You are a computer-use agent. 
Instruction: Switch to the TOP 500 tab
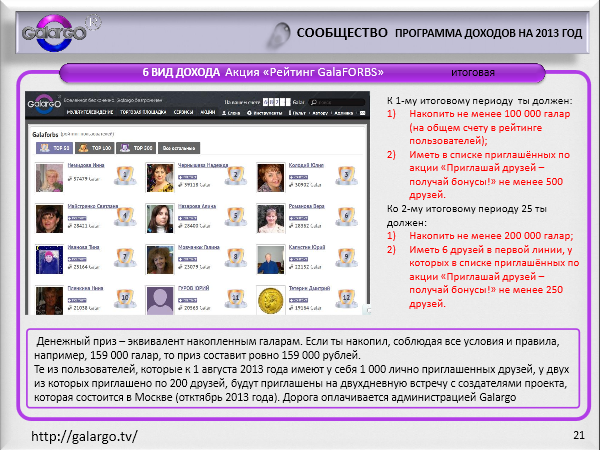pyautogui.click(x=136, y=148)
